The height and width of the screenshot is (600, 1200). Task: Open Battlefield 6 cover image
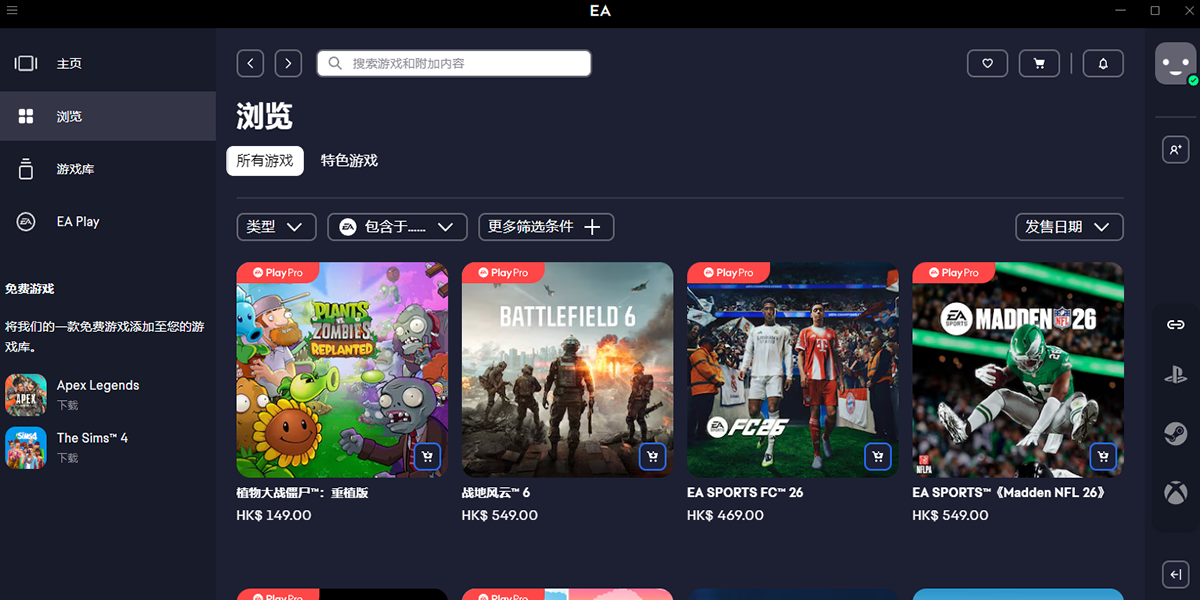coord(567,369)
